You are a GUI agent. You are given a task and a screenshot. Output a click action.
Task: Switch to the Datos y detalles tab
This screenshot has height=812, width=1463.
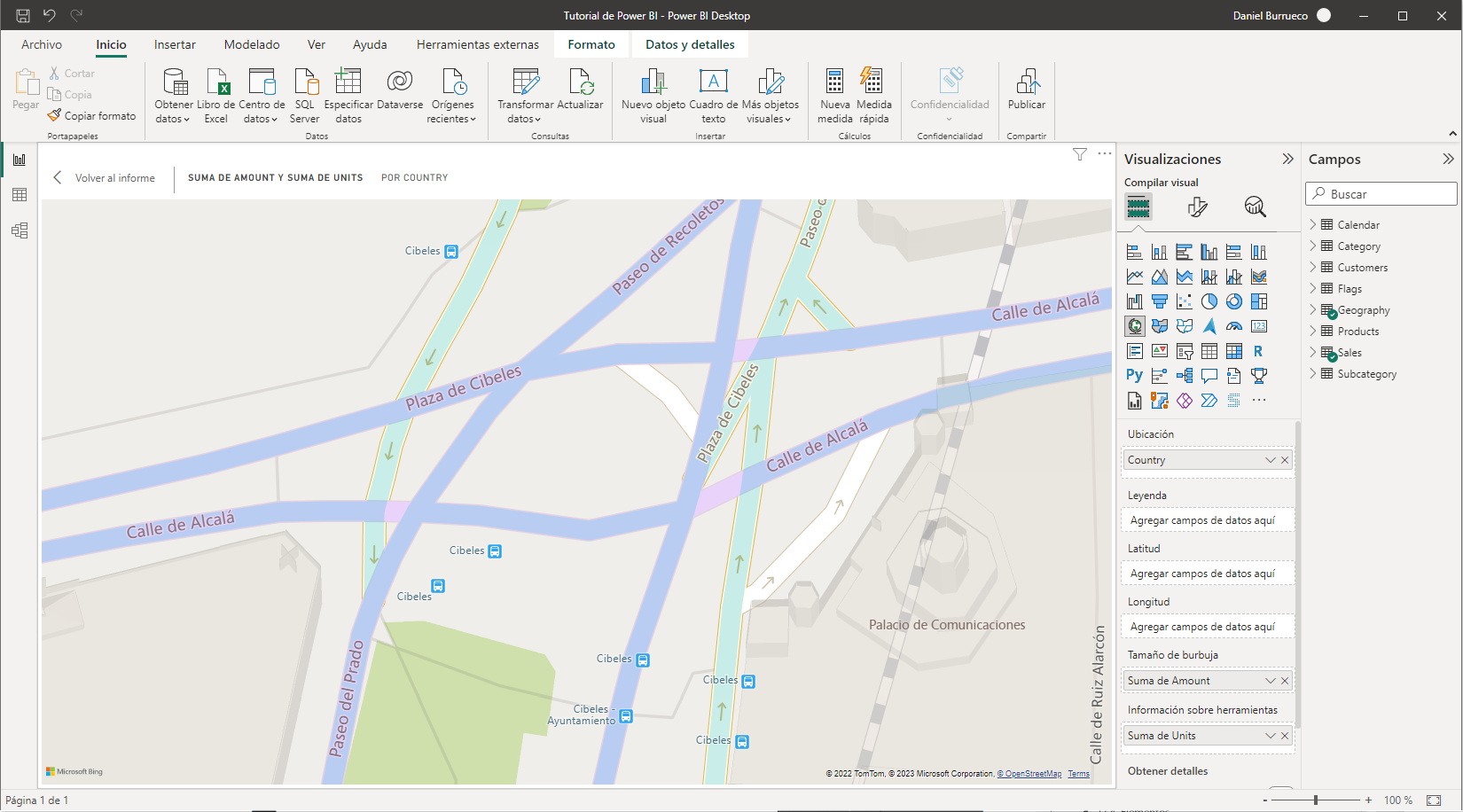(690, 44)
